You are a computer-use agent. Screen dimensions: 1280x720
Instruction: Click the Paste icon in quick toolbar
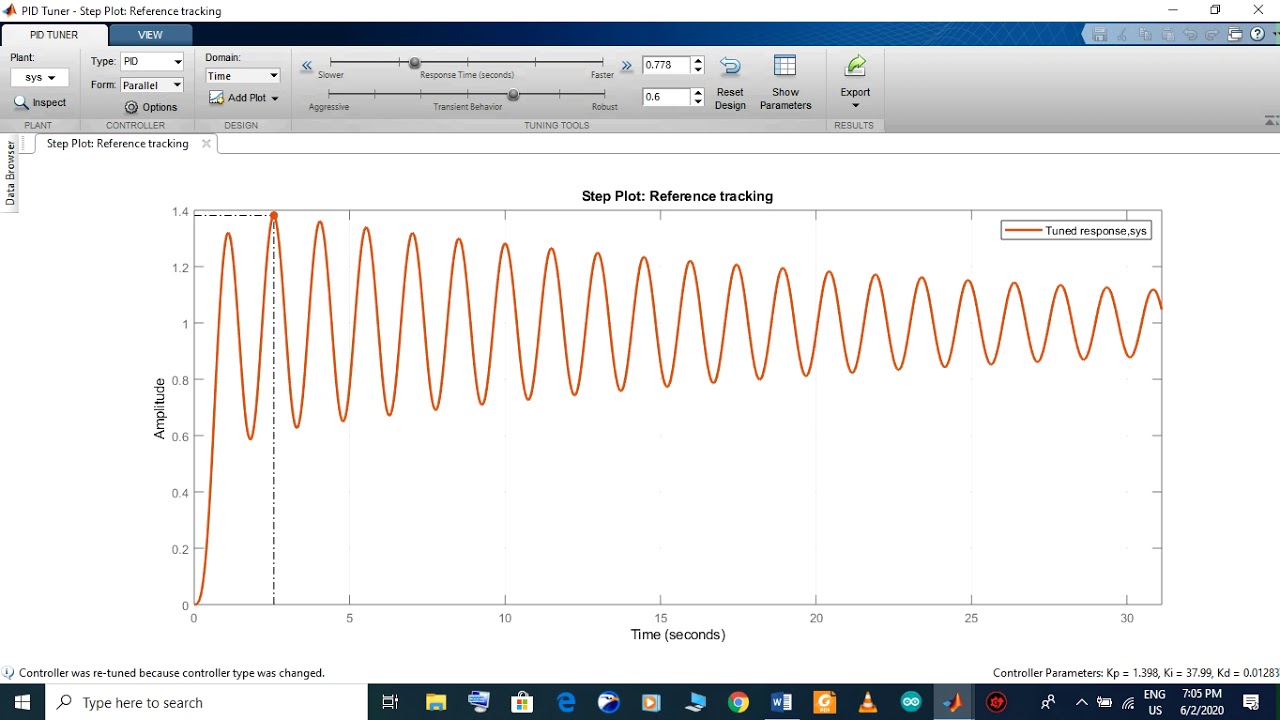pos(1167,34)
